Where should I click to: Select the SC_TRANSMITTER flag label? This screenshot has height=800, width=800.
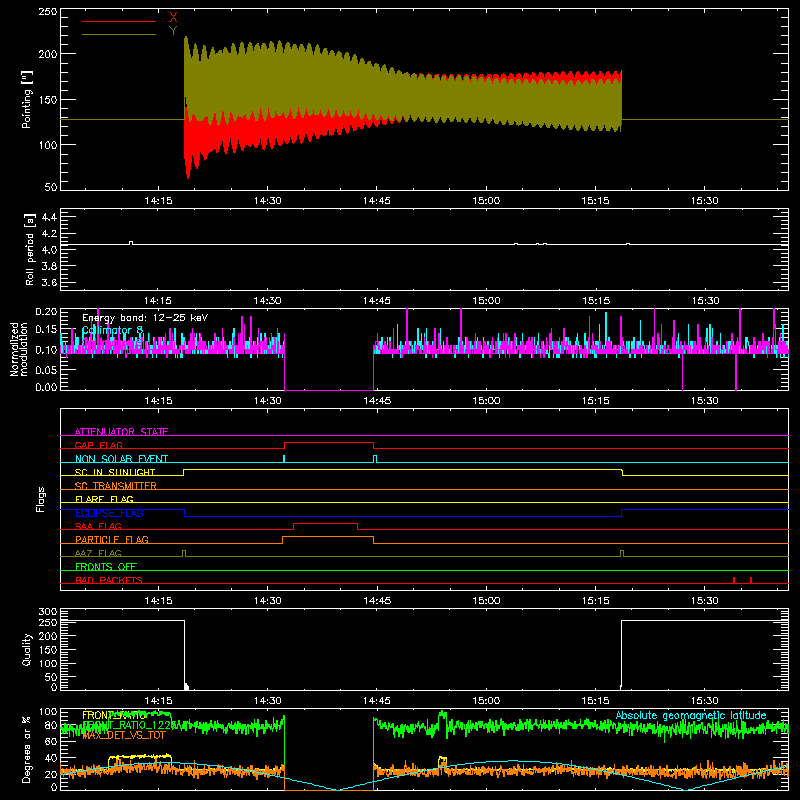coord(116,486)
